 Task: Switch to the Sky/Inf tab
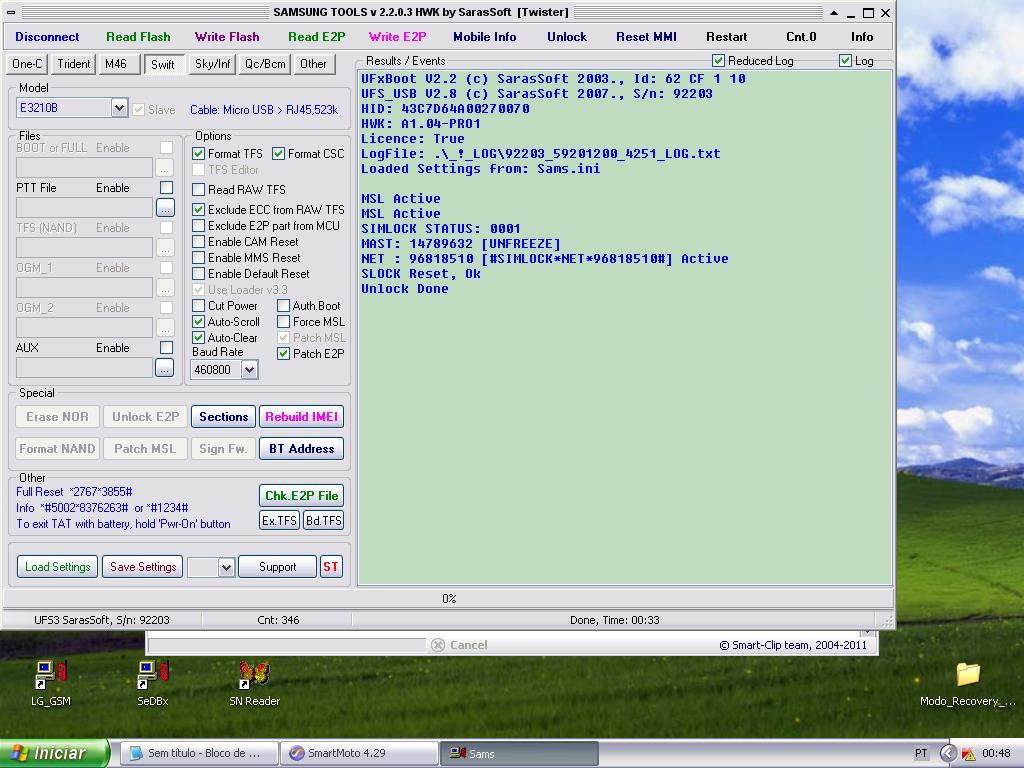click(x=213, y=64)
